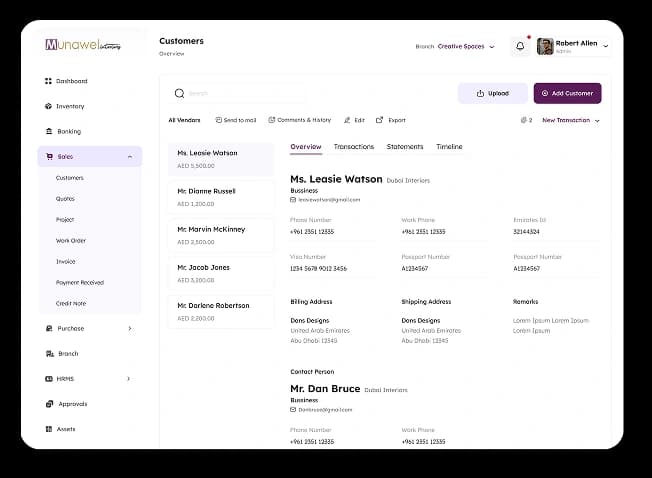Collapse the Sales menu chevron
The image size is (652, 478).
click(130, 157)
